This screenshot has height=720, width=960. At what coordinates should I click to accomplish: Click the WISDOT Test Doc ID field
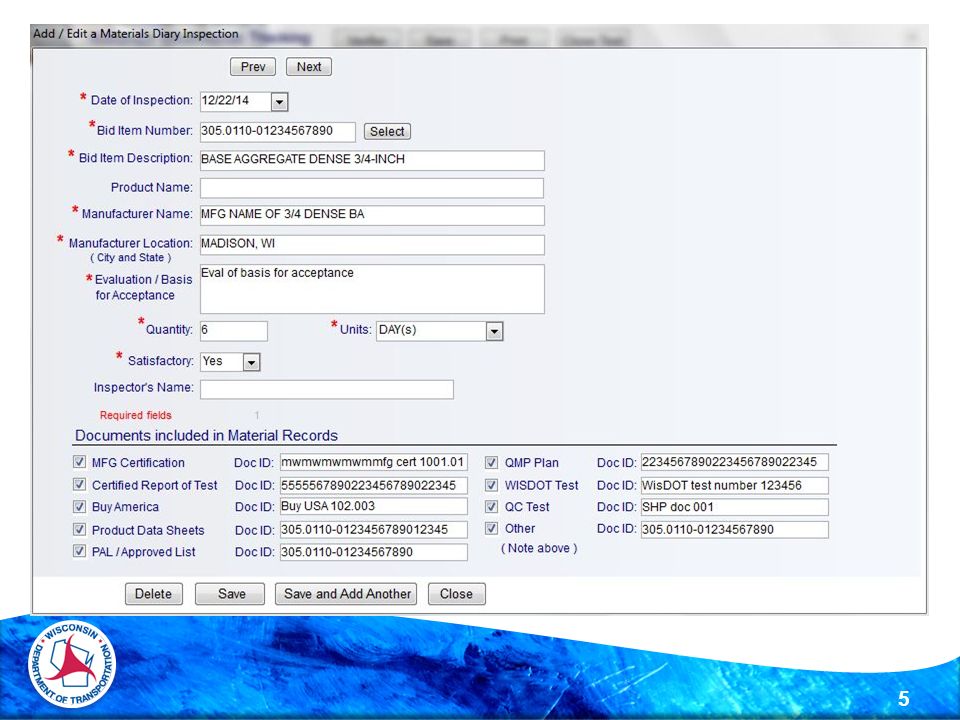[735, 486]
